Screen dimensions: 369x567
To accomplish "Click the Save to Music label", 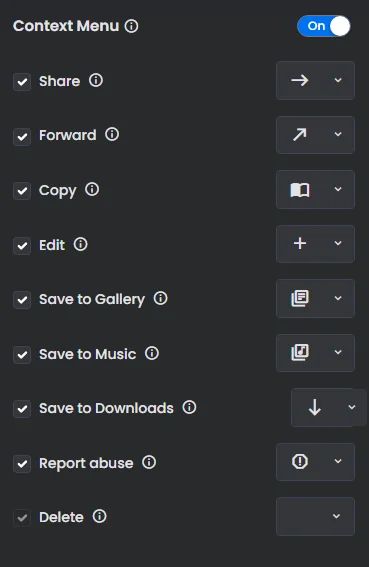I will 88,354.
